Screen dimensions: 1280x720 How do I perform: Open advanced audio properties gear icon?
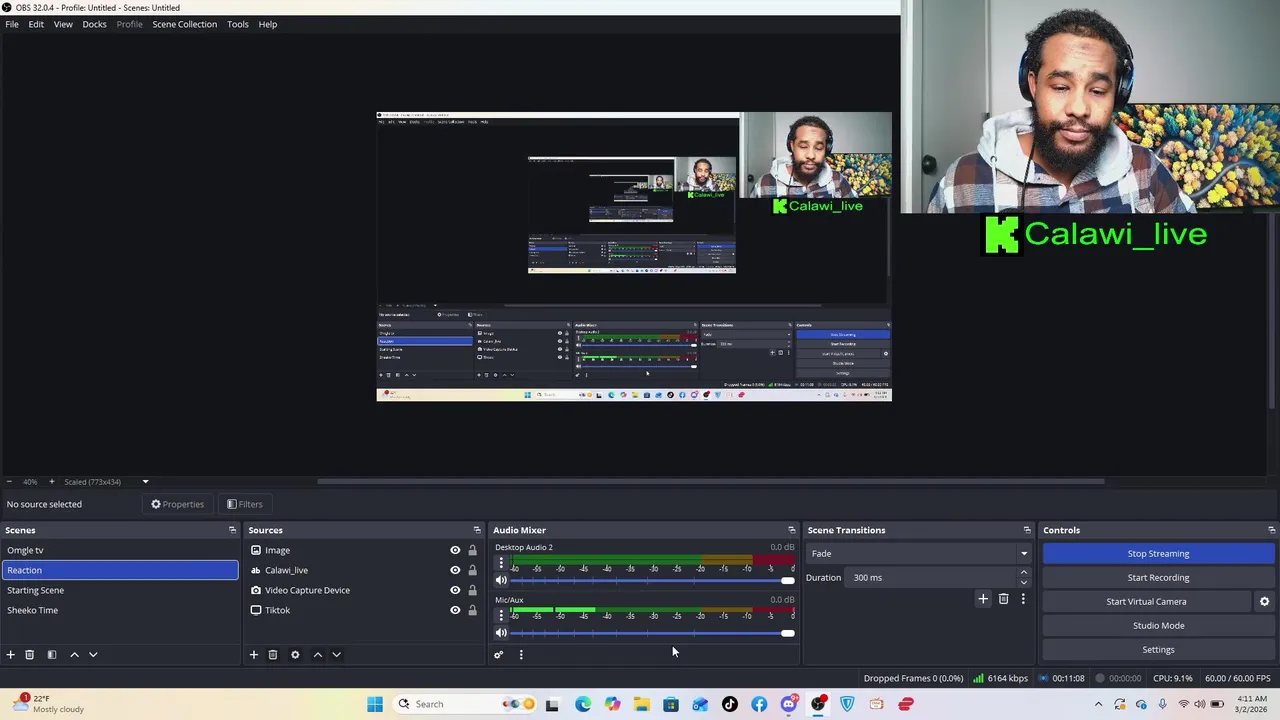coord(498,655)
